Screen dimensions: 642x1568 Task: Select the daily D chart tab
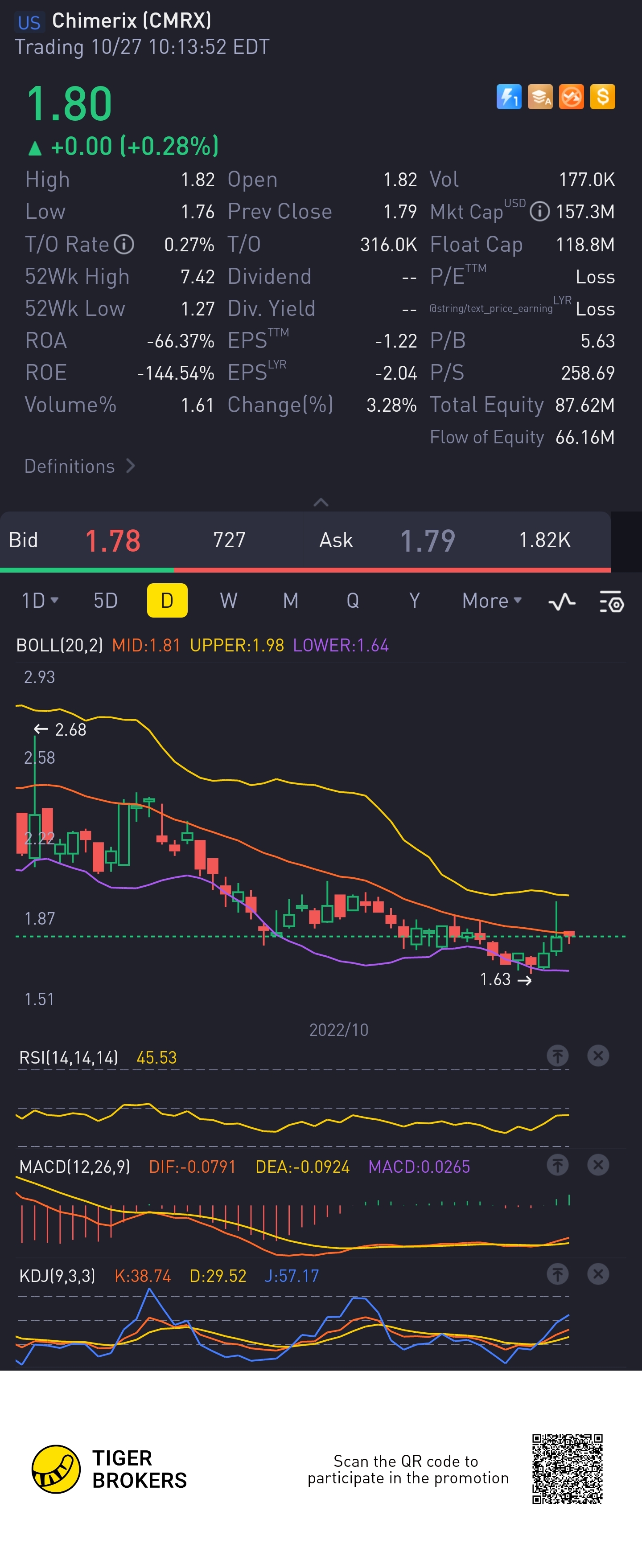pyautogui.click(x=168, y=601)
